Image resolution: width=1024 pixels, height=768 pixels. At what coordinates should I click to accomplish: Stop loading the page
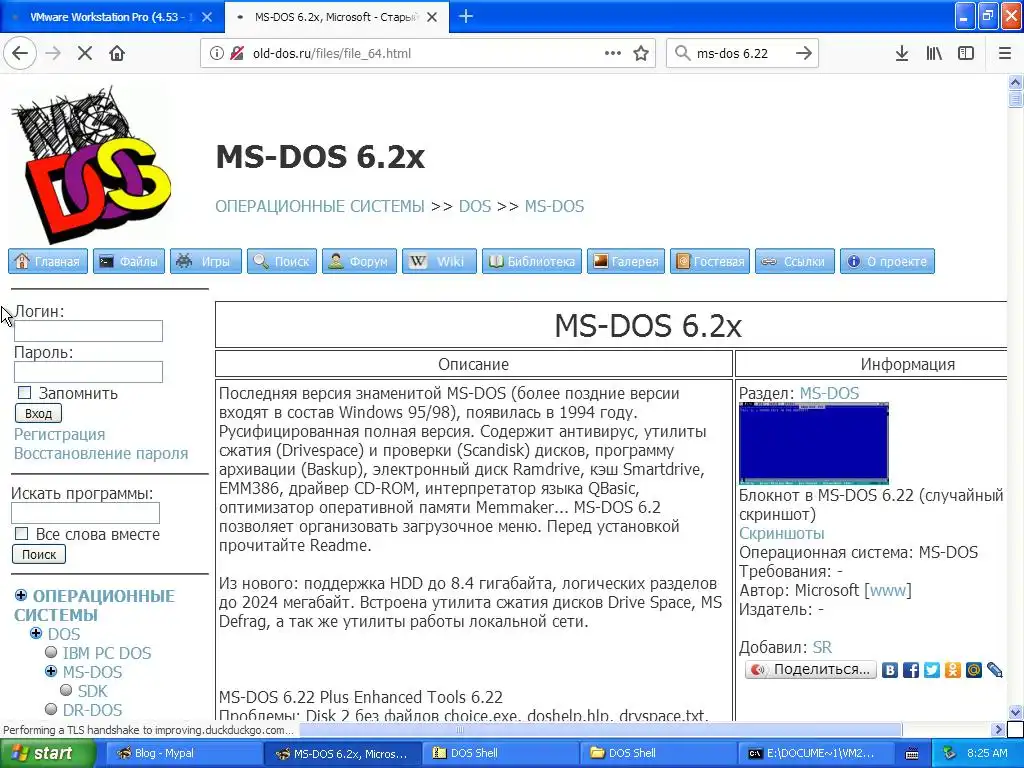(x=84, y=54)
